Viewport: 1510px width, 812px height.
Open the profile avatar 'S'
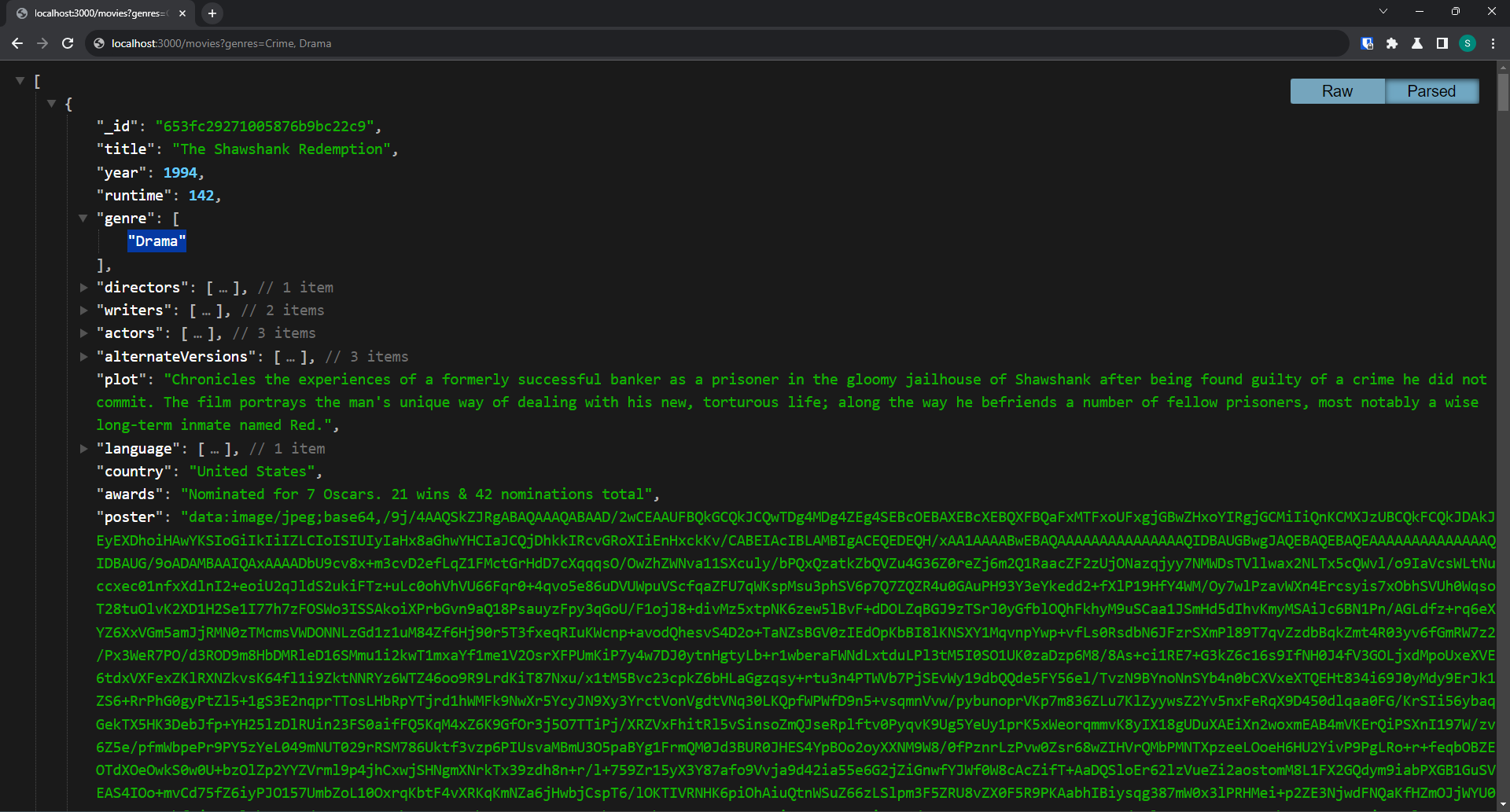(1468, 43)
